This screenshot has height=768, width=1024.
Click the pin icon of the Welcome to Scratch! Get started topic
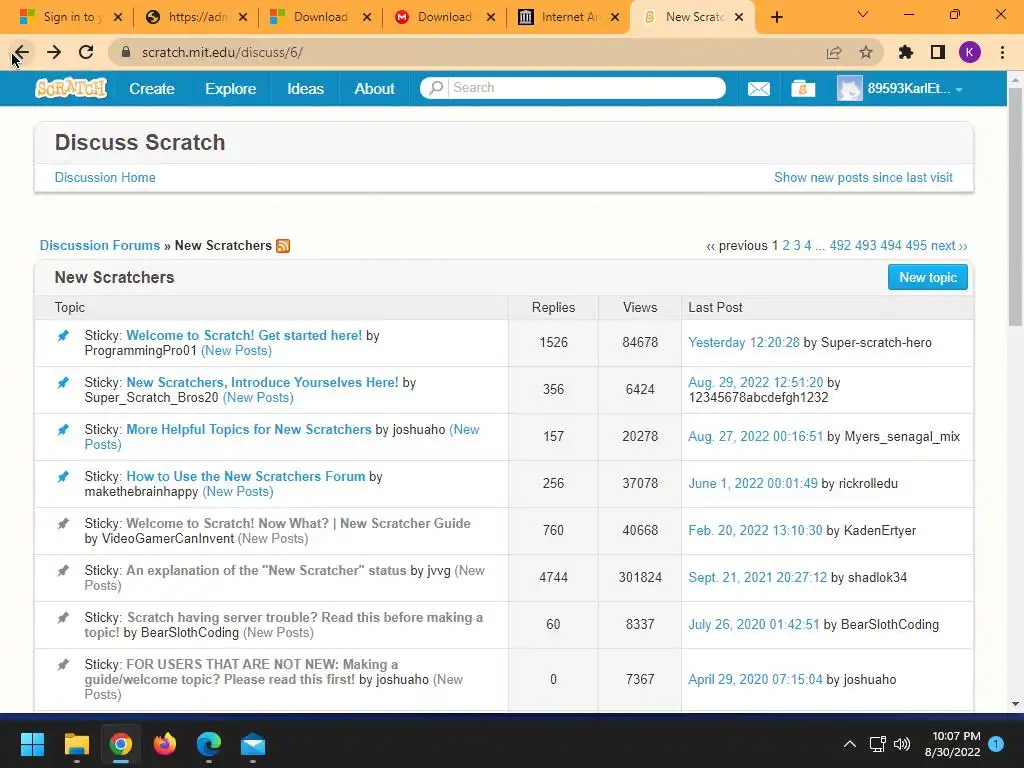click(x=63, y=336)
